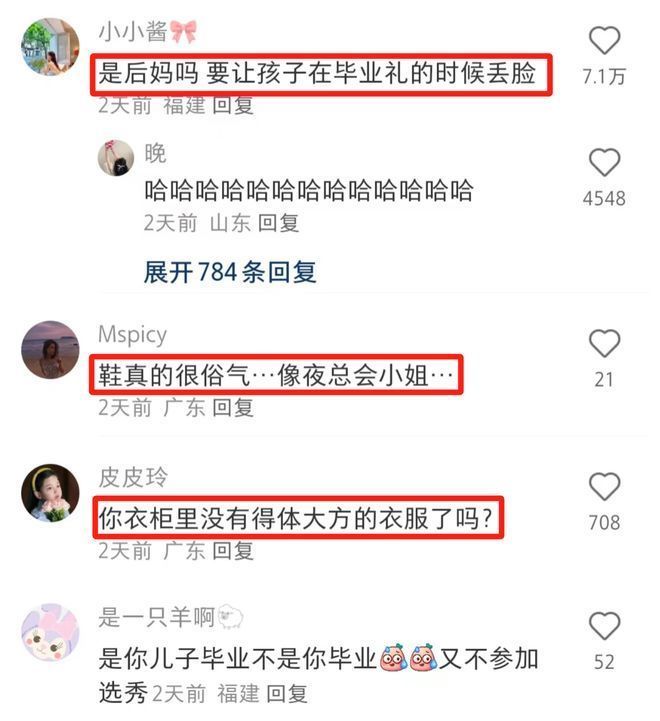Tap 回复 under 晚's reply
The width and height of the screenshot is (660, 721).
278,223
